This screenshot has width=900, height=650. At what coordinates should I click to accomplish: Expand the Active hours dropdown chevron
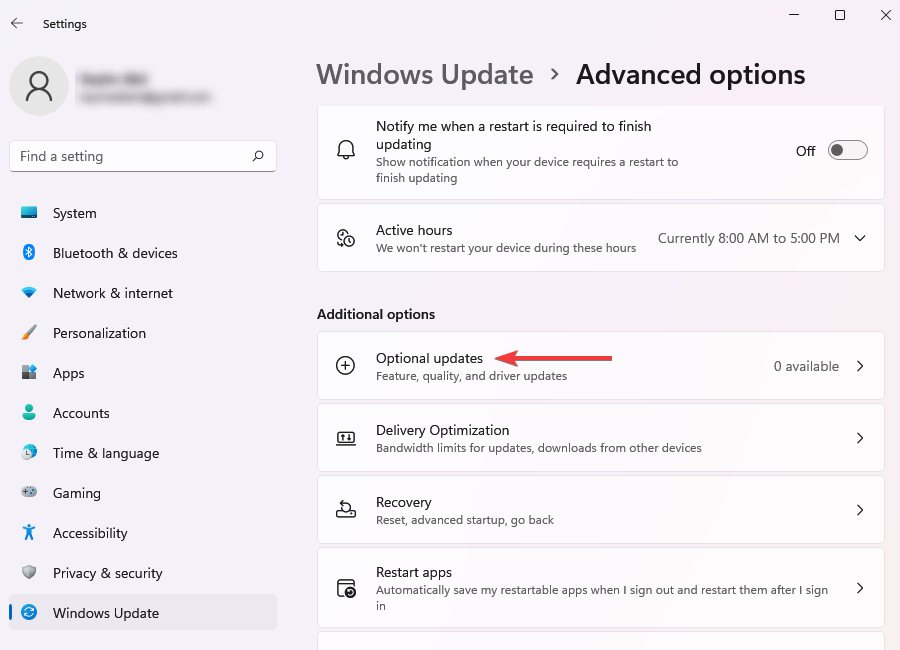[x=860, y=238]
